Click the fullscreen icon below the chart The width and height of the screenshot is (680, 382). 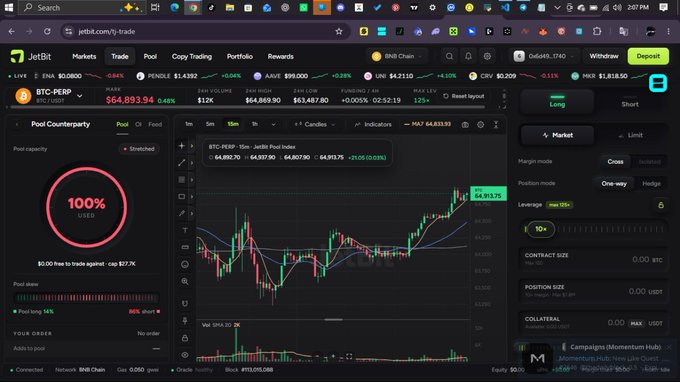coord(349,356)
